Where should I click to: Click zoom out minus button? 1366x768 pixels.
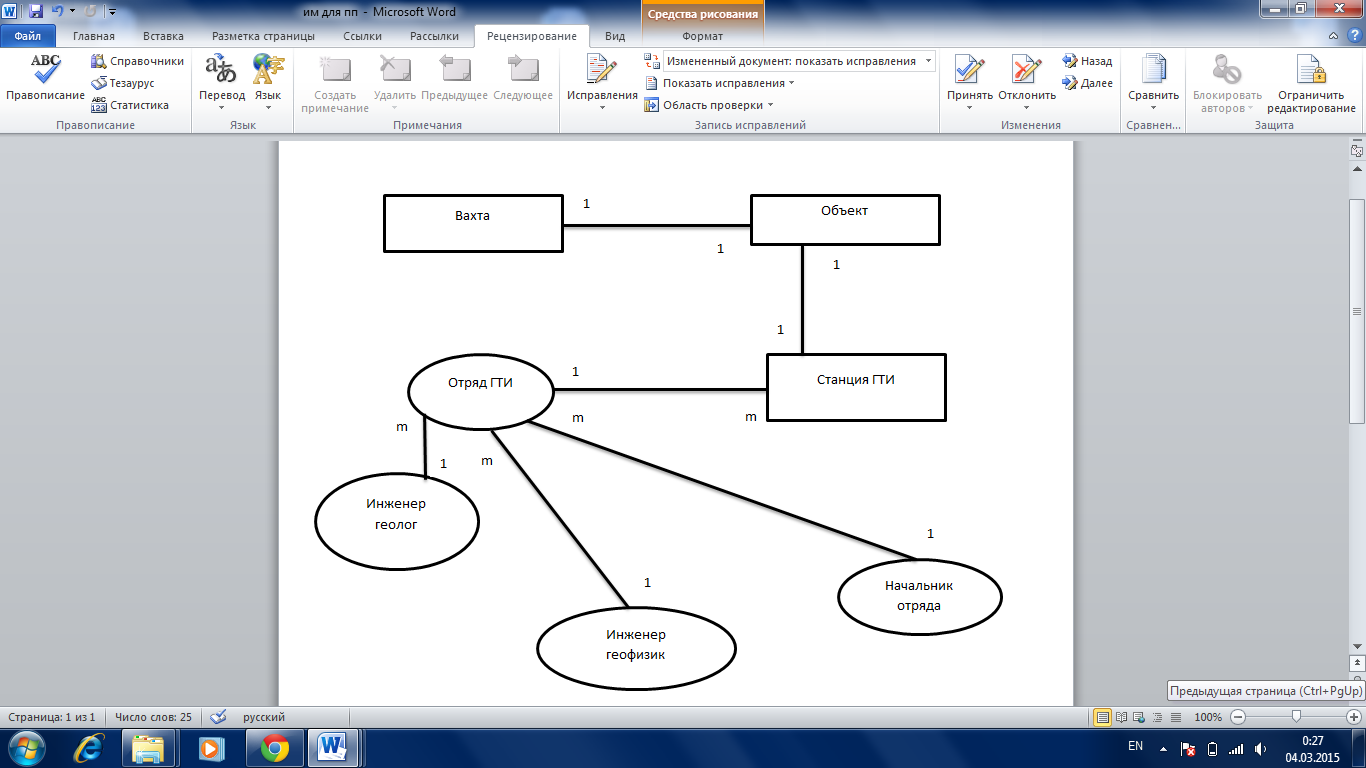[1238, 717]
